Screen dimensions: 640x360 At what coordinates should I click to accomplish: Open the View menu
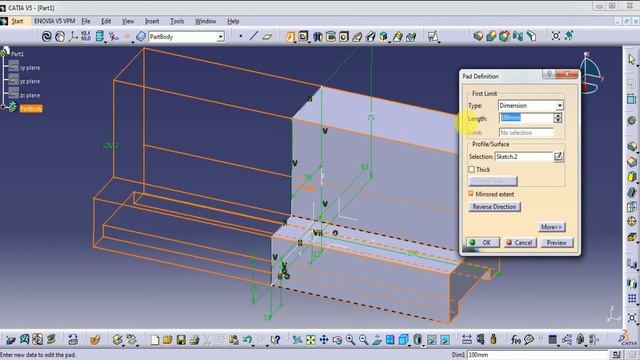pyautogui.click(x=128, y=21)
